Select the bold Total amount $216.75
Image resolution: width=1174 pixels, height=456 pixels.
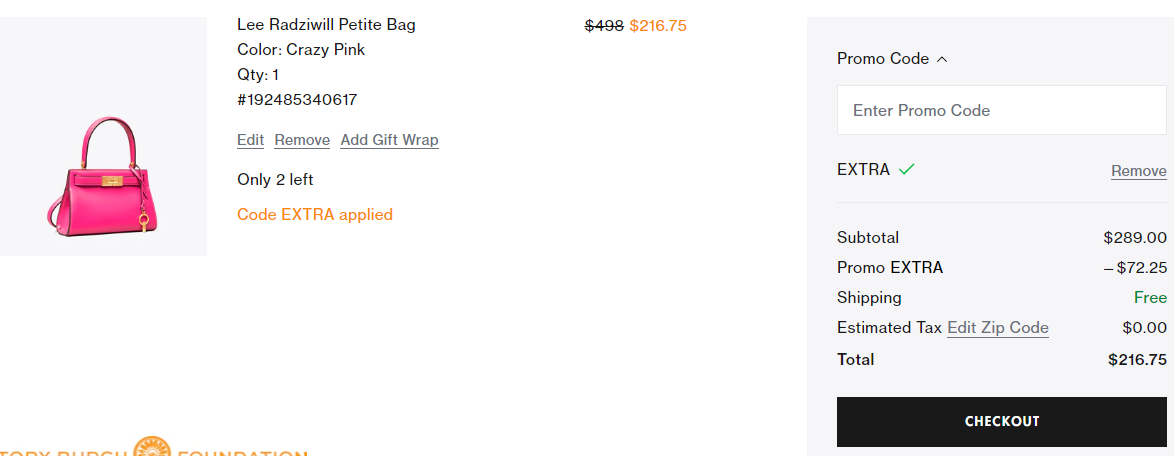coord(1137,359)
